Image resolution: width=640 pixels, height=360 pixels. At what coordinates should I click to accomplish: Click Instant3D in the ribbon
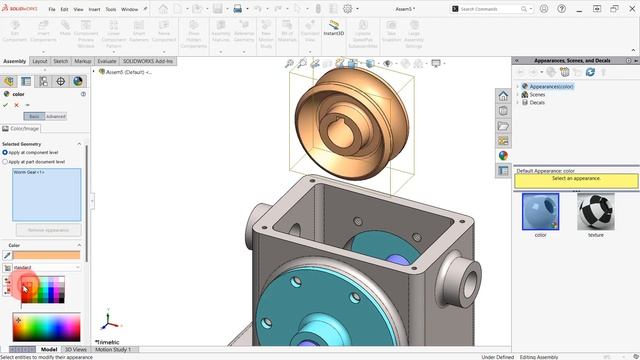point(333,28)
